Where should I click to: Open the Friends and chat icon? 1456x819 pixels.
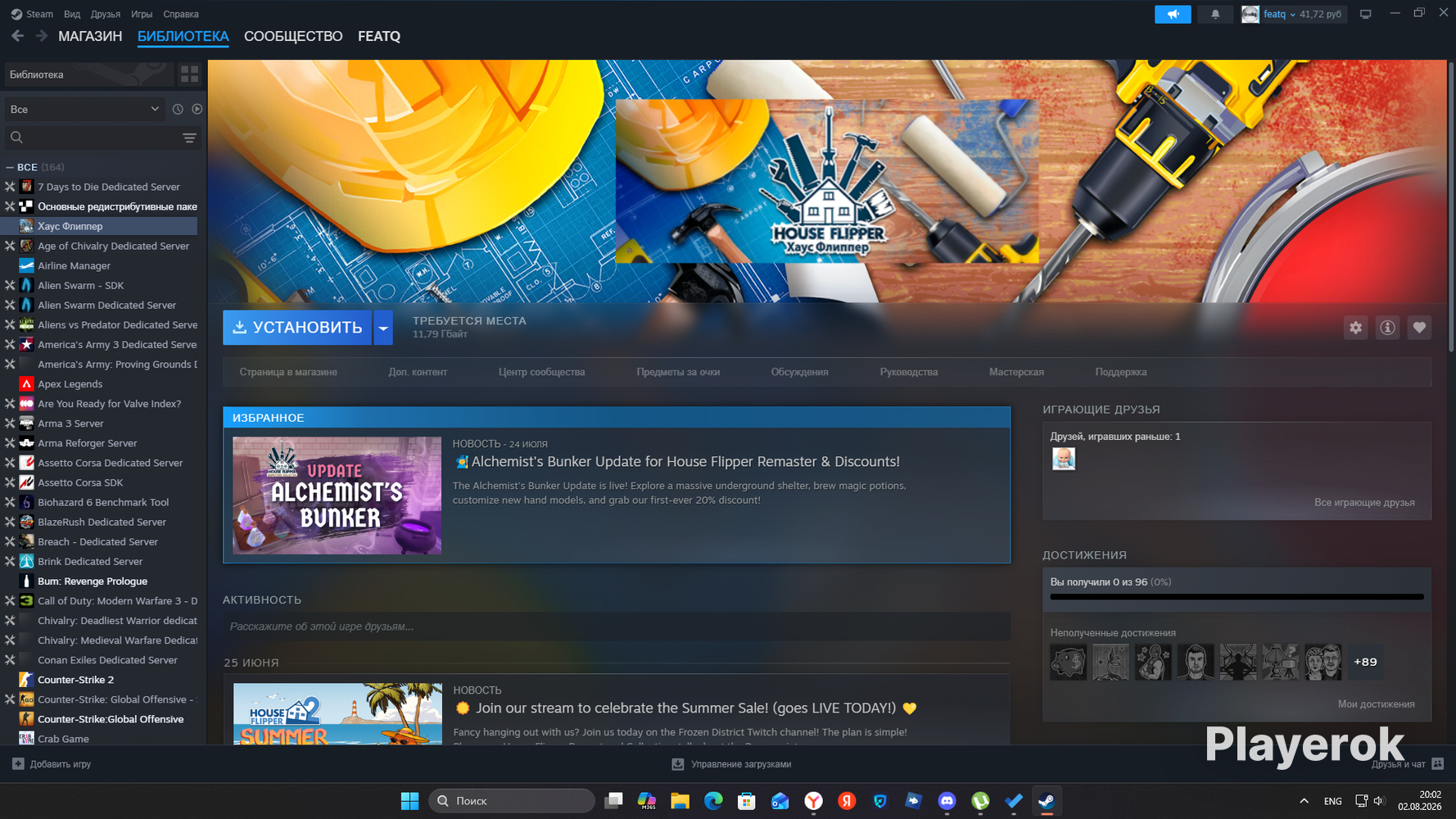pyautogui.click(x=1438, y=764)
